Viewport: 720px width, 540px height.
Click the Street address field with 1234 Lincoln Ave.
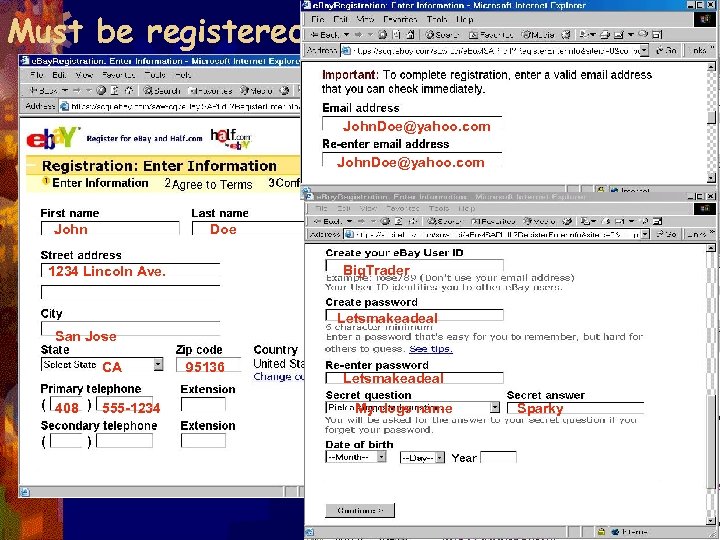[x=130, y=270]
